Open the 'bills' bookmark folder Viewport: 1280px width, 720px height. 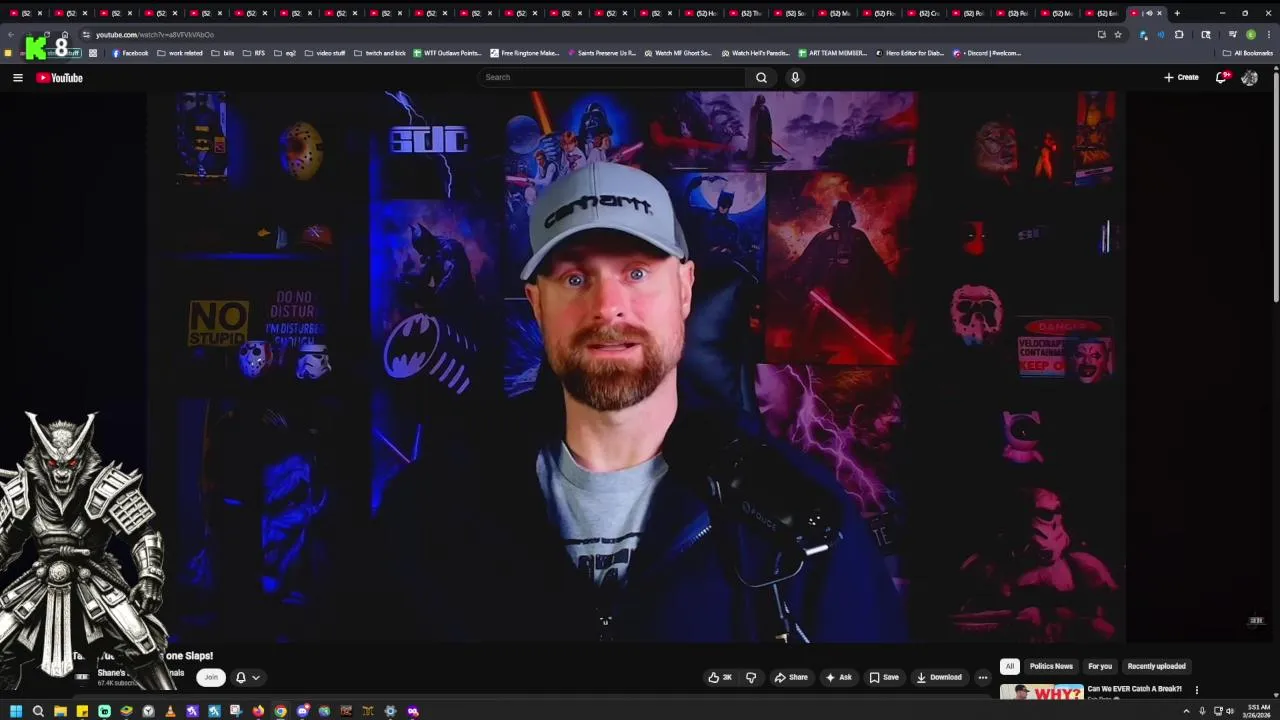tap(221, 53)
